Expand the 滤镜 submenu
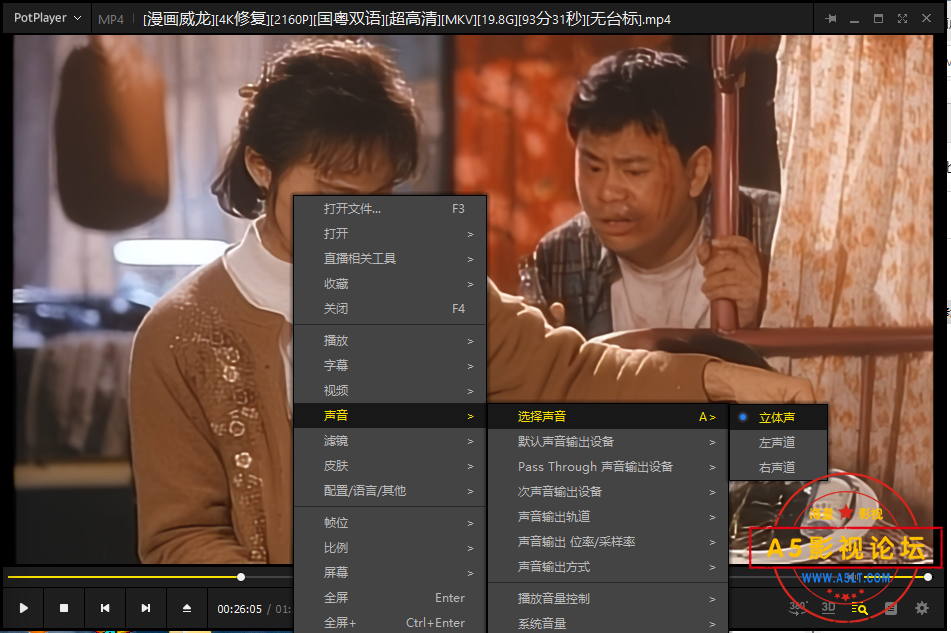Image resolution: width=951 pixels, height=633 pixels. pyautogui.click(x=390, y=441)
